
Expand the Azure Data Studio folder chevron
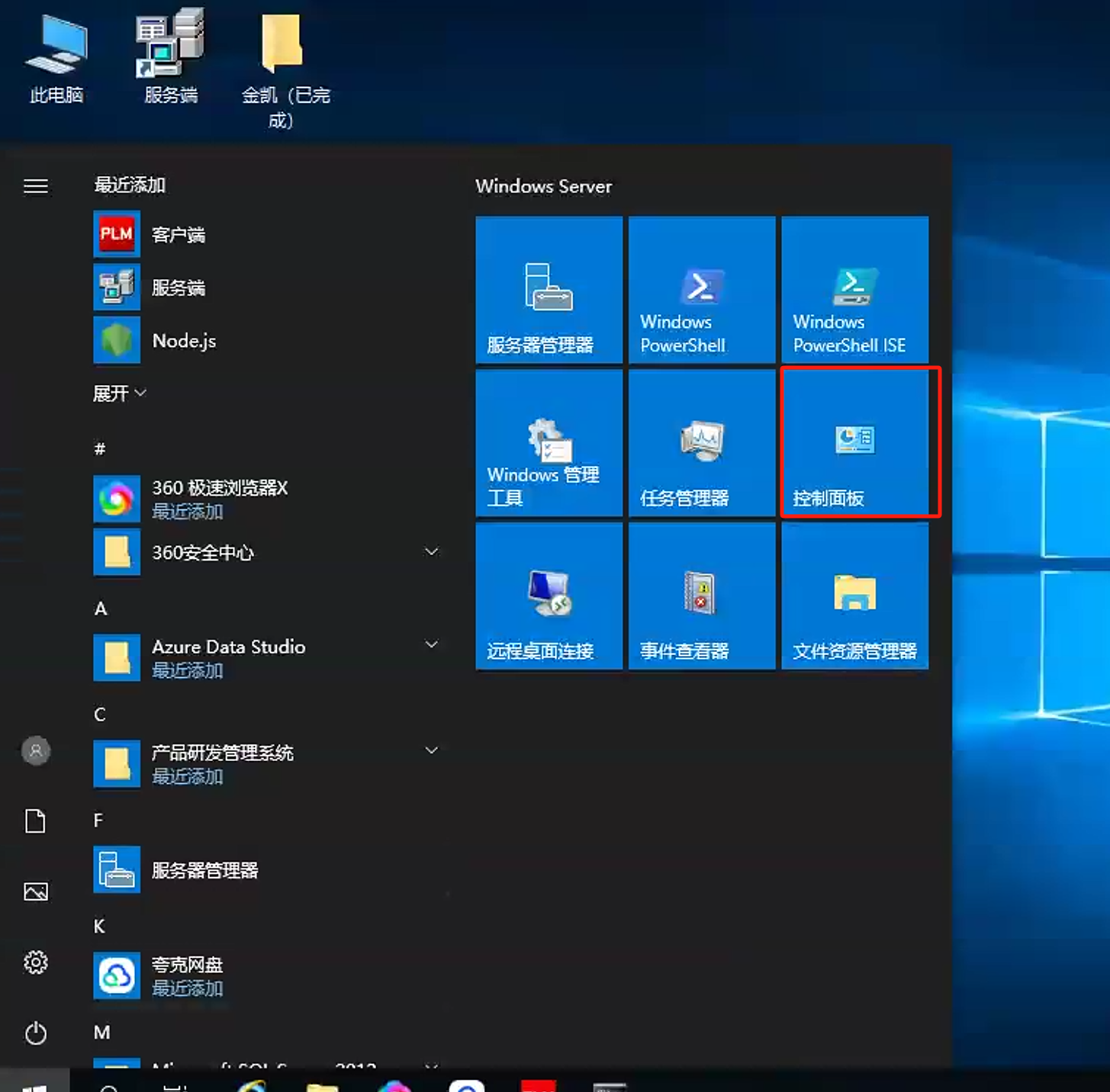pyautogui.click(x=431, y=644)
